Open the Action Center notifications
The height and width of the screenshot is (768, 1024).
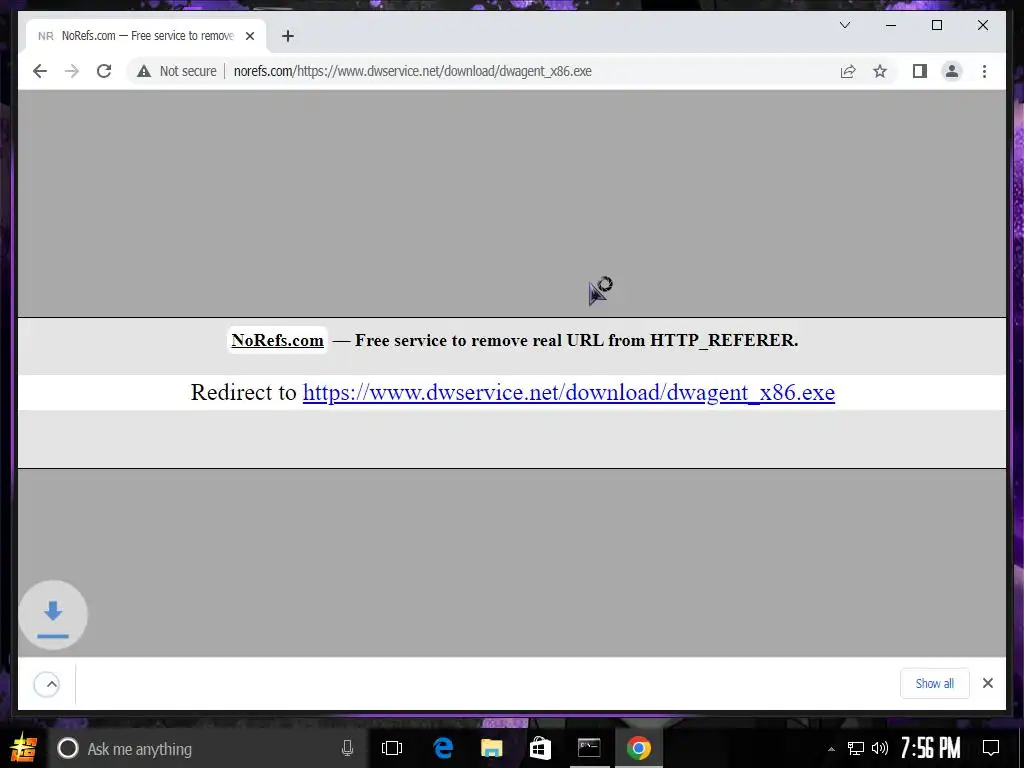pyautogui.click(x=991, y=748)
